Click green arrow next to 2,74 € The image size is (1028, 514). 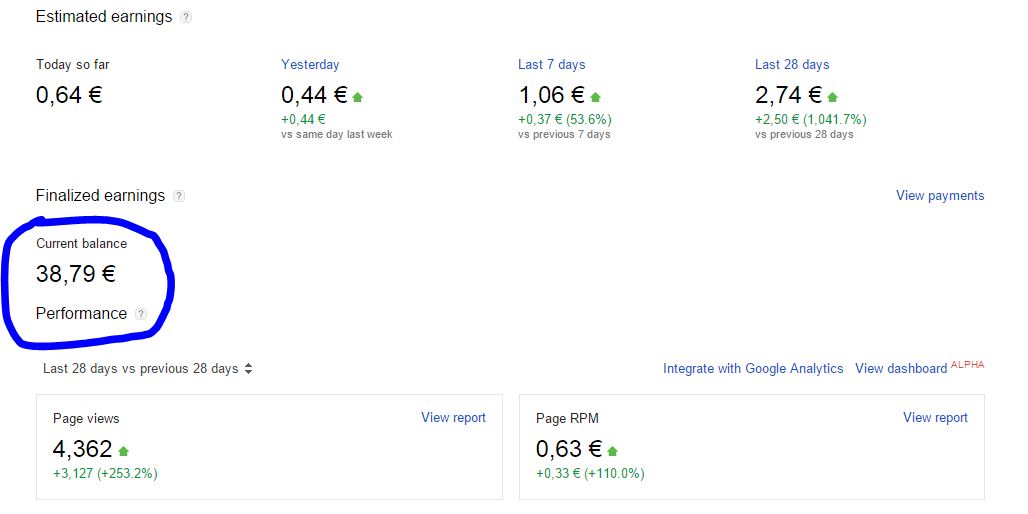click(x=833, y=97)
